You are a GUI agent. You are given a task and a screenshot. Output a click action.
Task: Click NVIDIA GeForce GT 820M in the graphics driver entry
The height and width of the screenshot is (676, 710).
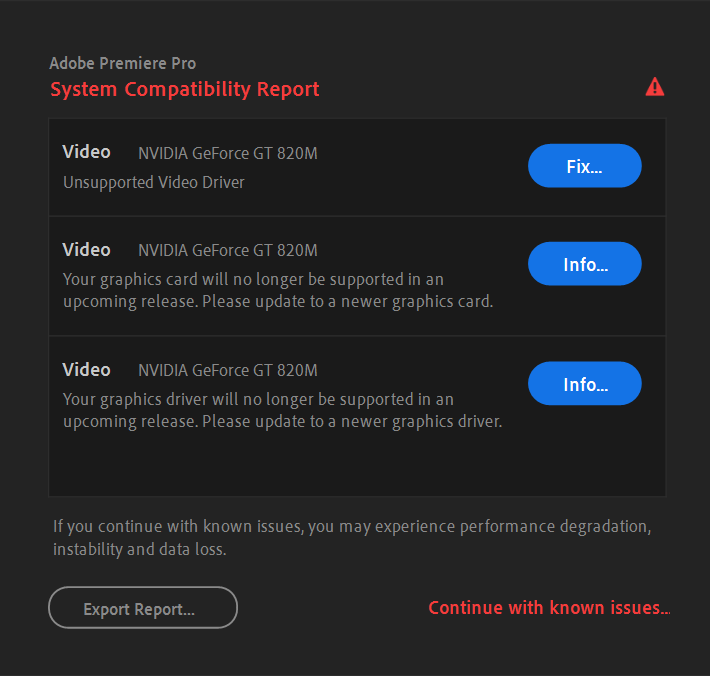coord(228,371)
